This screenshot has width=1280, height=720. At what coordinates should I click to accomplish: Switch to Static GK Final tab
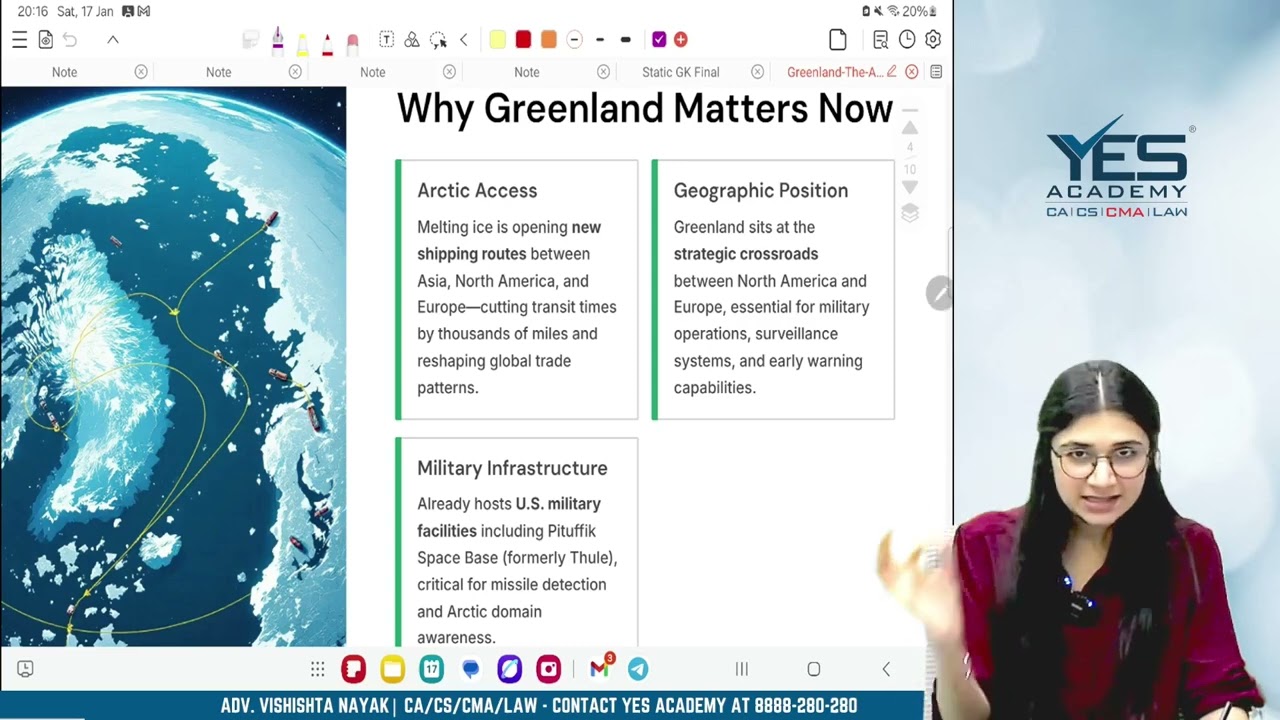point(681,72)
